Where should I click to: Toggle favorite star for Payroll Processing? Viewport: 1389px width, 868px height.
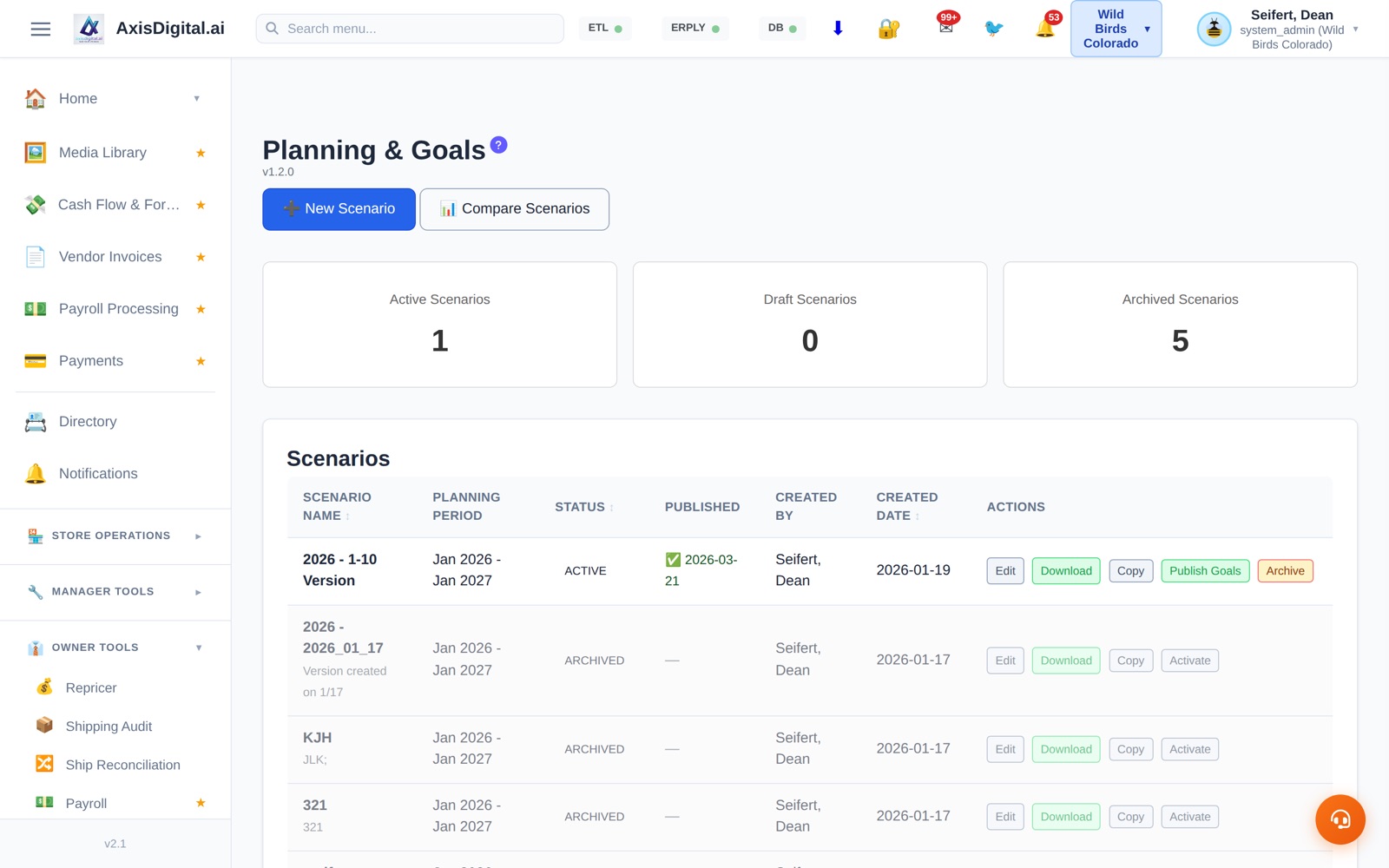(x=201, y=309)
